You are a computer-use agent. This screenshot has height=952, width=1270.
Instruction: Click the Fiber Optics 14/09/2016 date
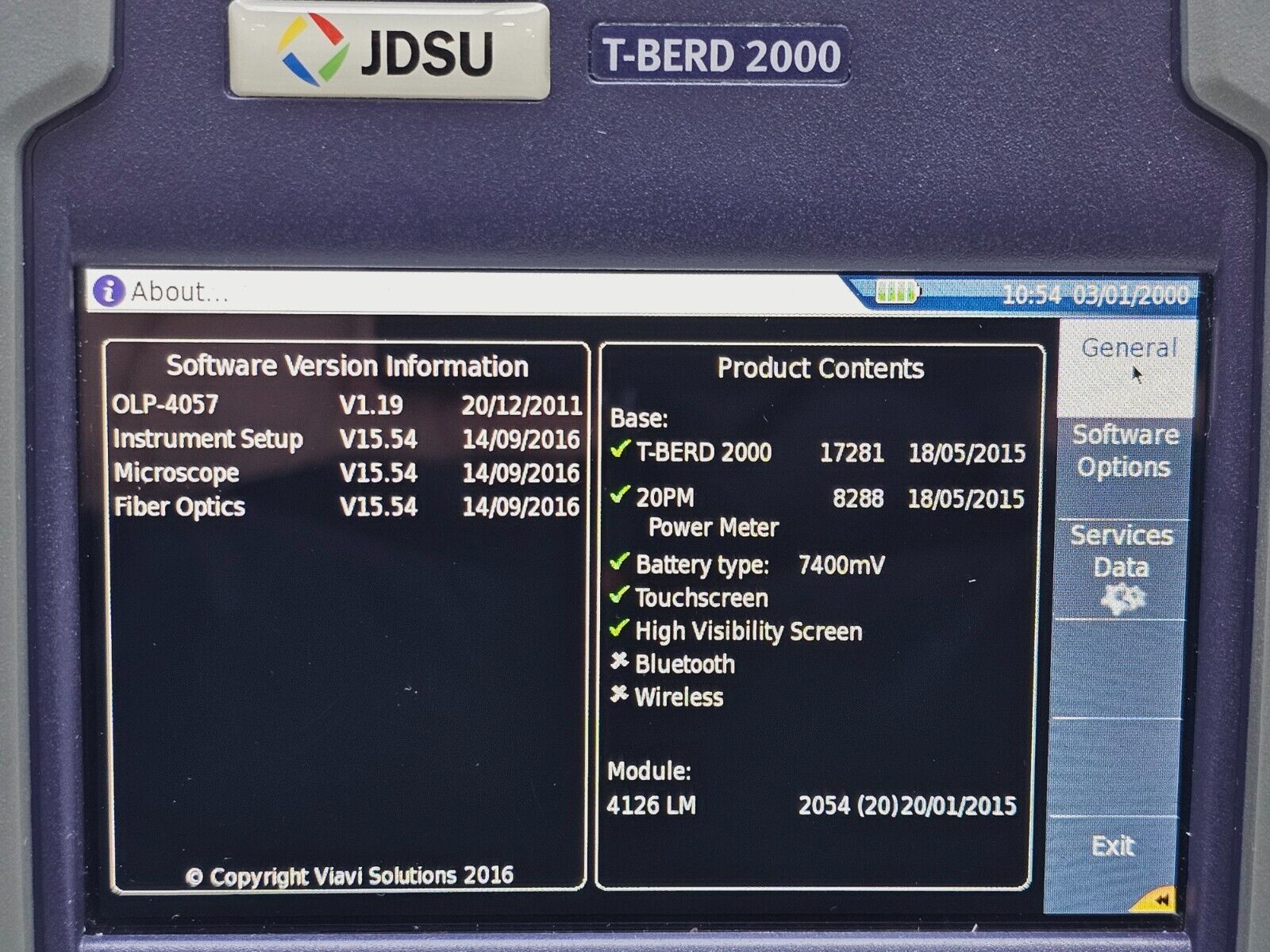point(521,507)
